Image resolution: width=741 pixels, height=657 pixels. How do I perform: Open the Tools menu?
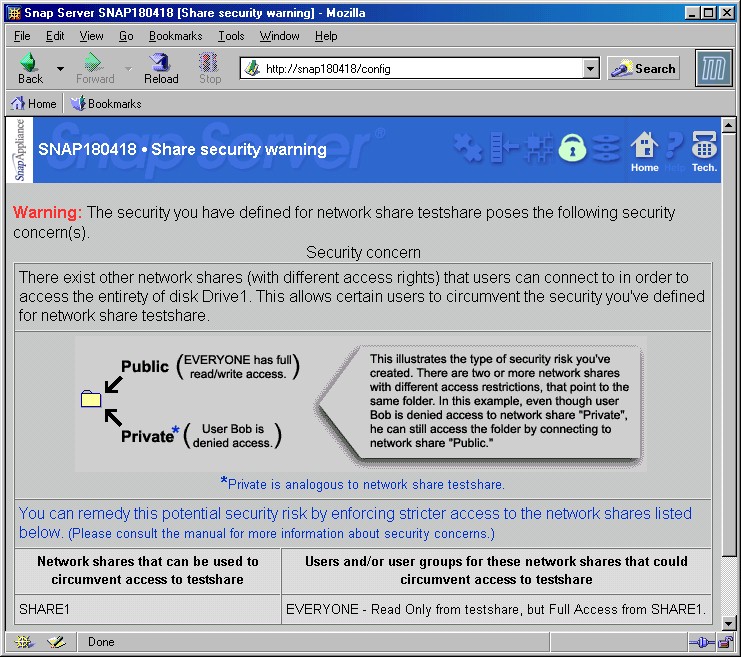tap(231, 36)
